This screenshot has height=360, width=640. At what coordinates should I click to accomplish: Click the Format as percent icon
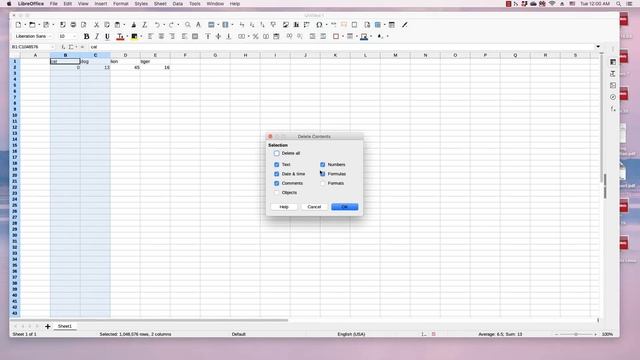pos(256,36)
